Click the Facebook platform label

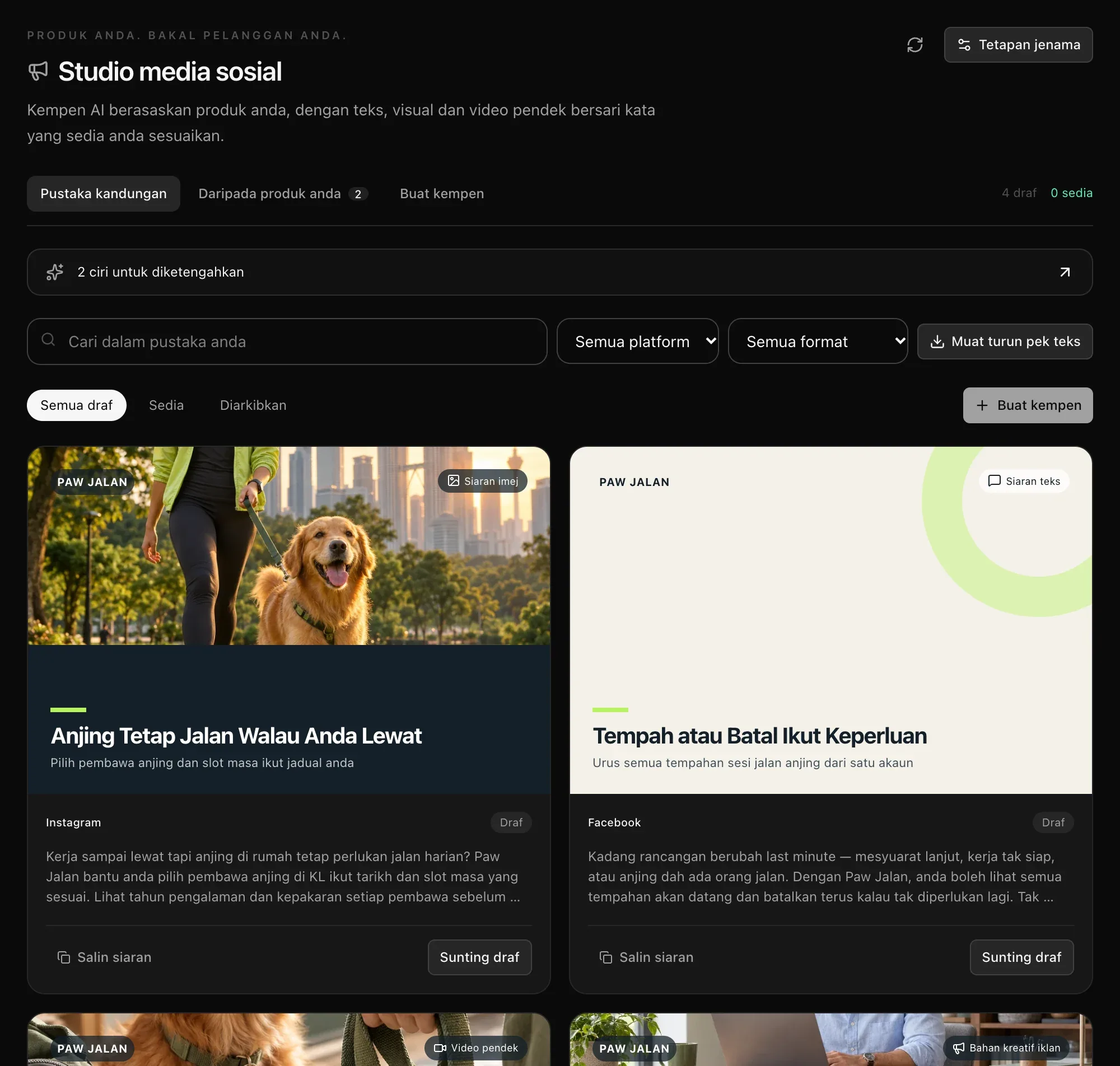614,822
